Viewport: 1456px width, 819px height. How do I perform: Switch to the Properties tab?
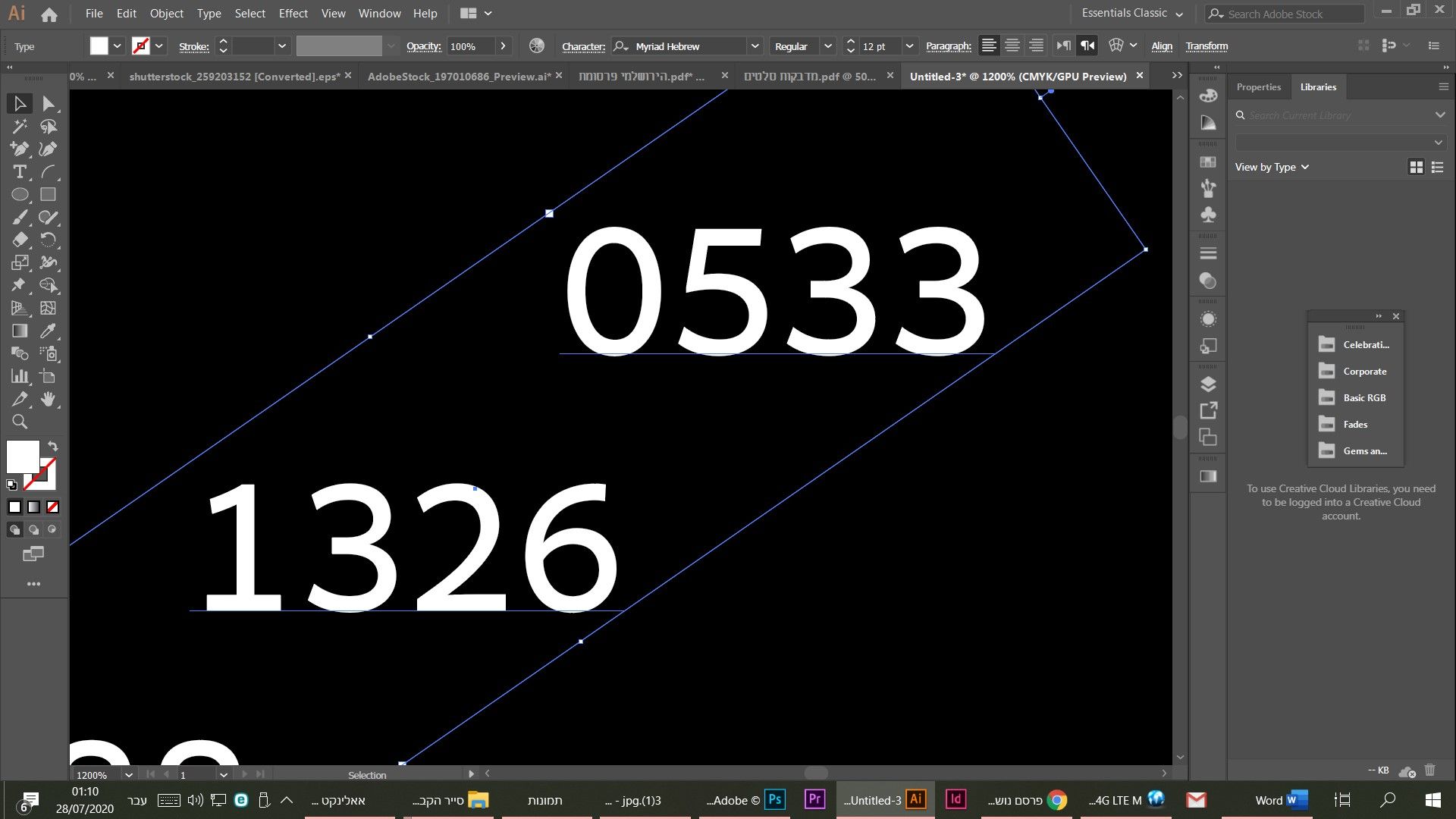point(1258,87)
